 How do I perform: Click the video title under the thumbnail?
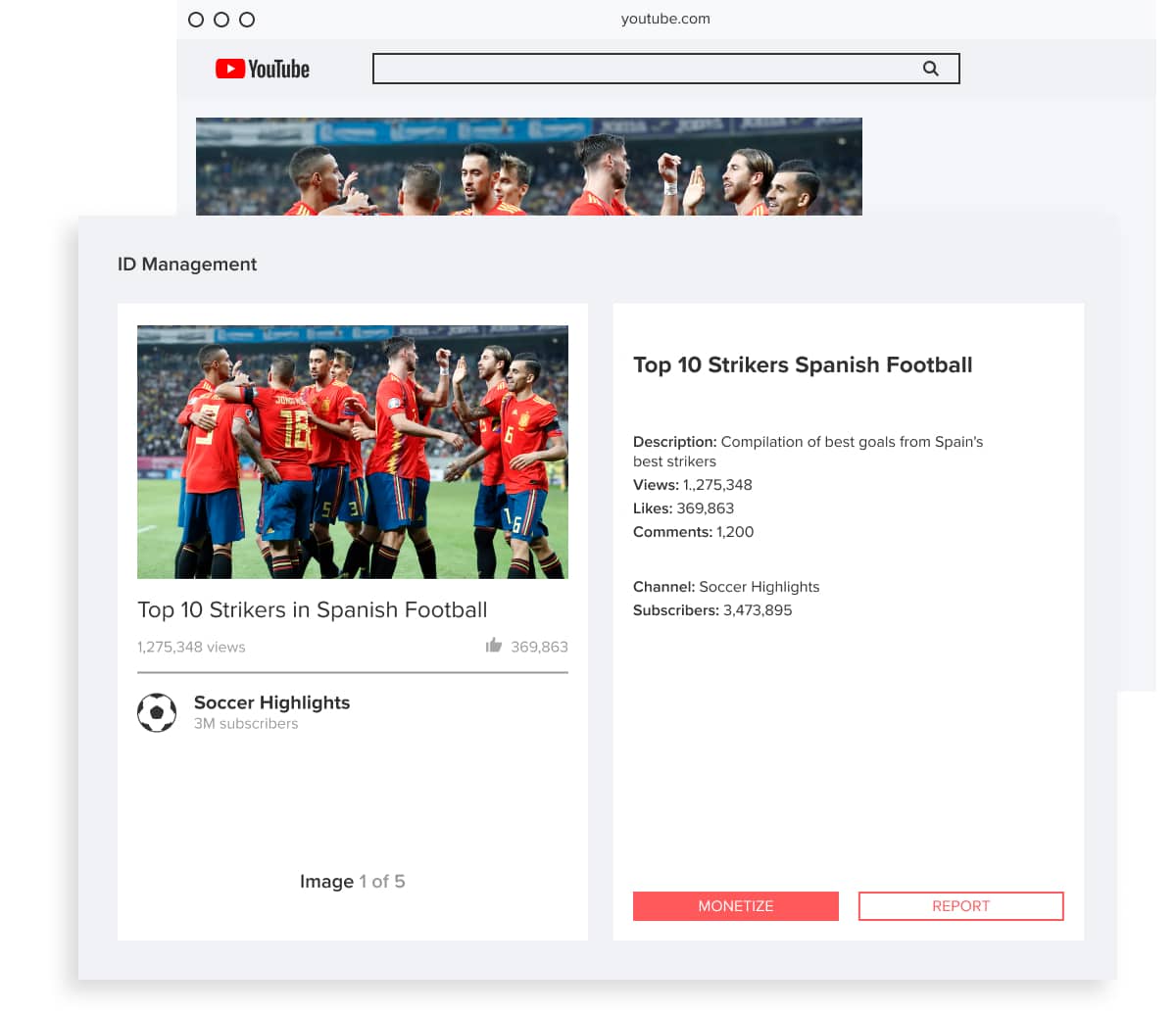[x=313, y=609]
